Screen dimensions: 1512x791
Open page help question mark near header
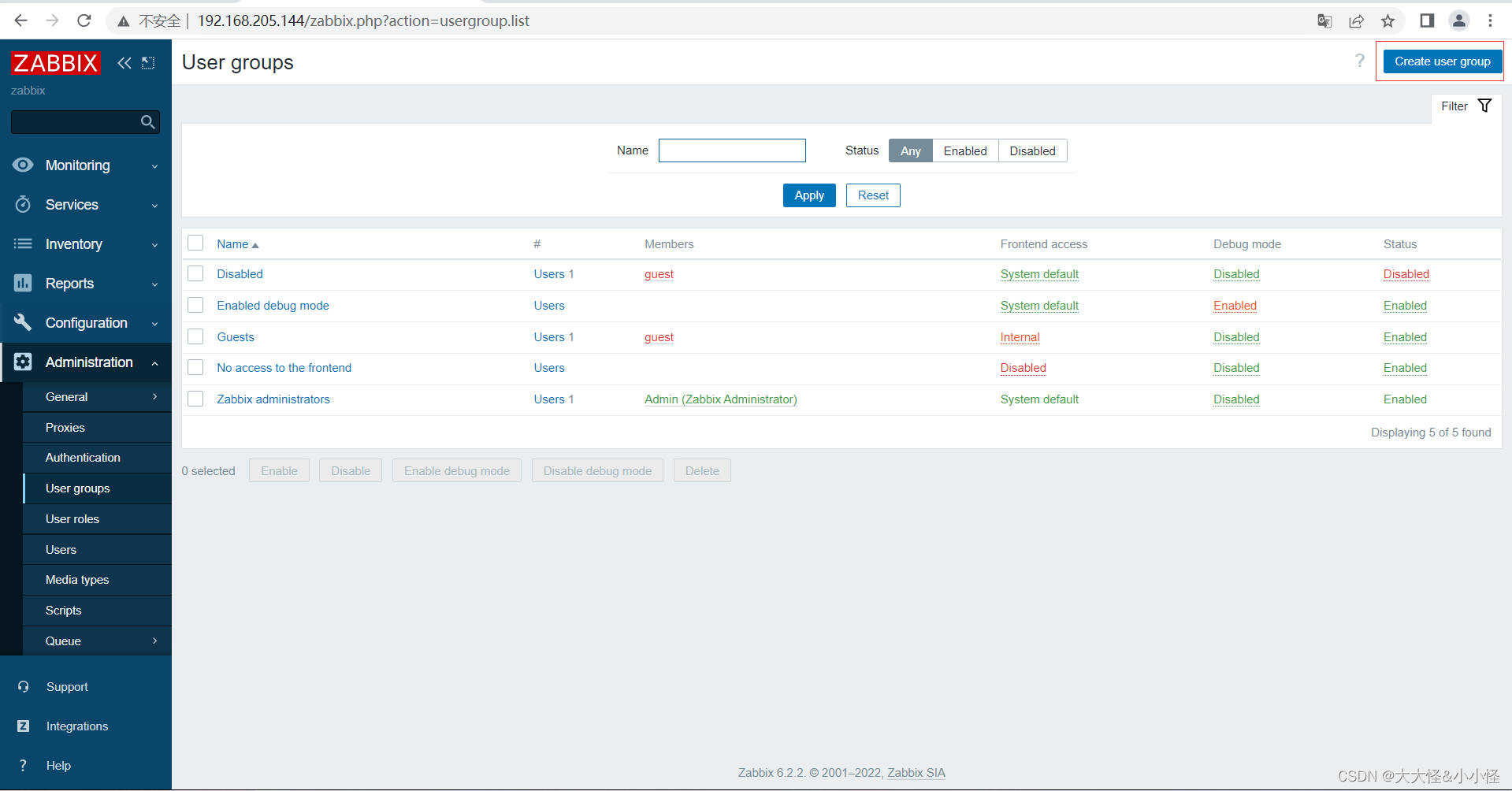1359,61
